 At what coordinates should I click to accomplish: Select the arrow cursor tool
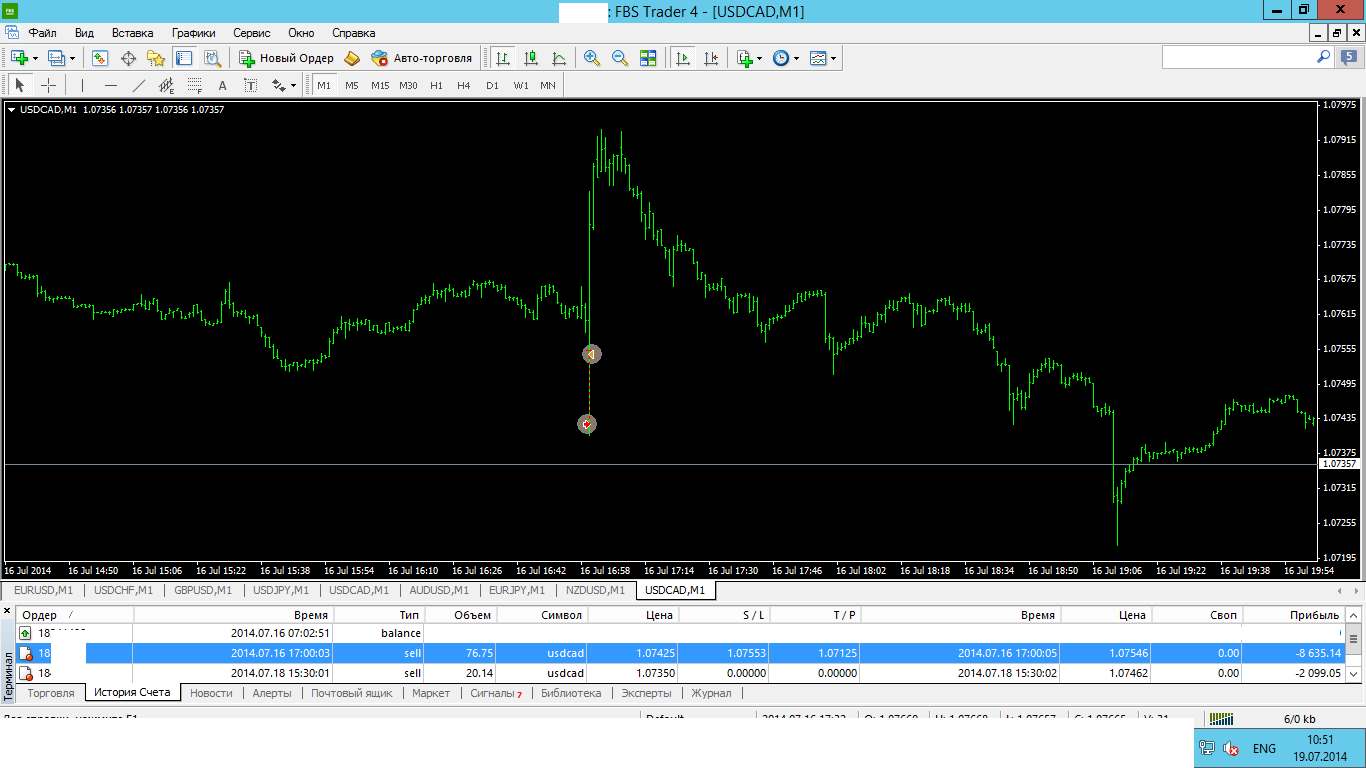point(19,85)
